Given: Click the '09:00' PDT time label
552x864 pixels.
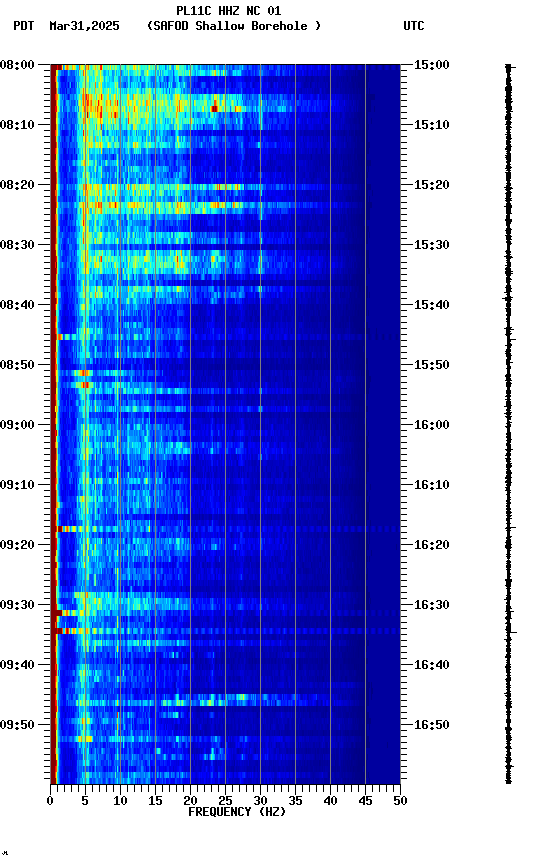Looking at the screenshot, I should [17, 425].
